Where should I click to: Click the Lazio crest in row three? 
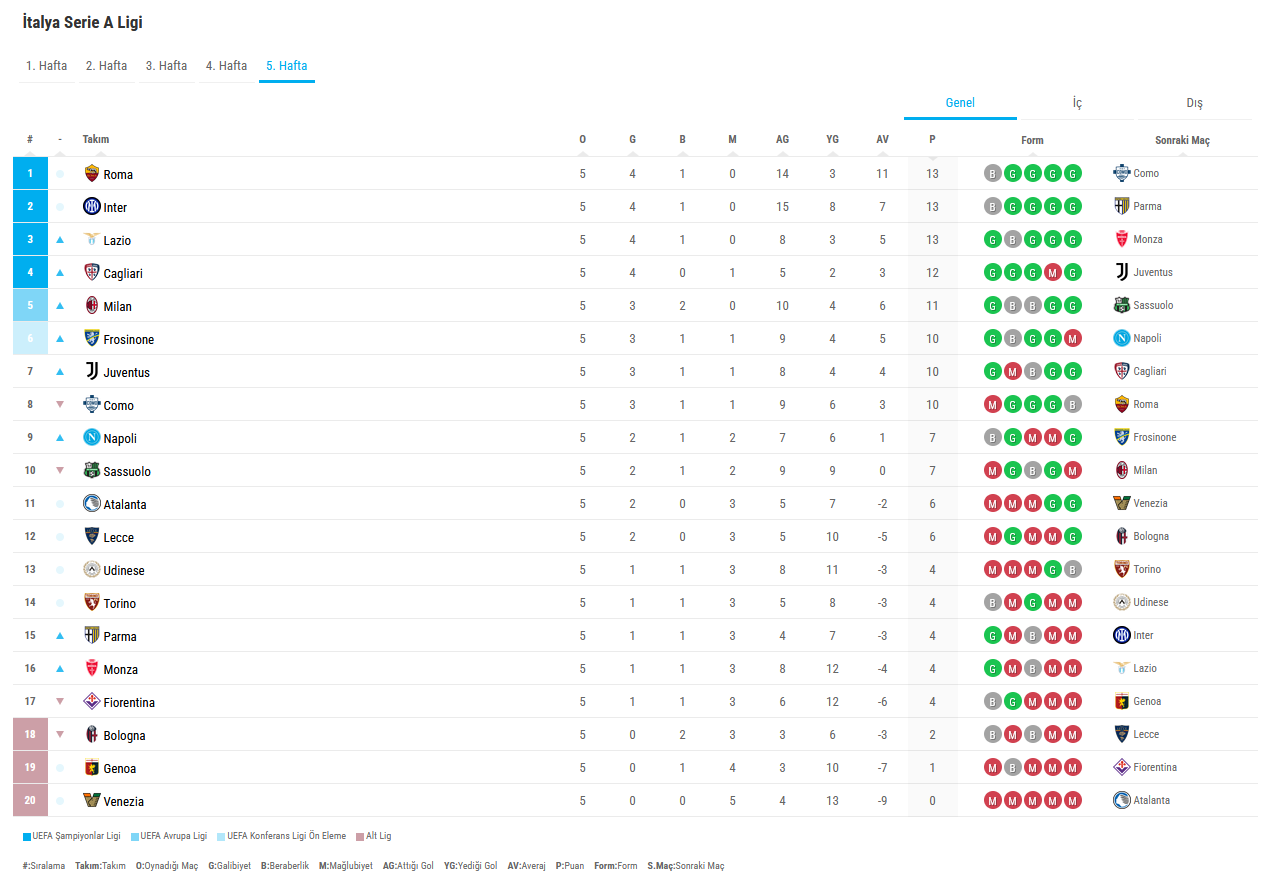pos(92,239)
